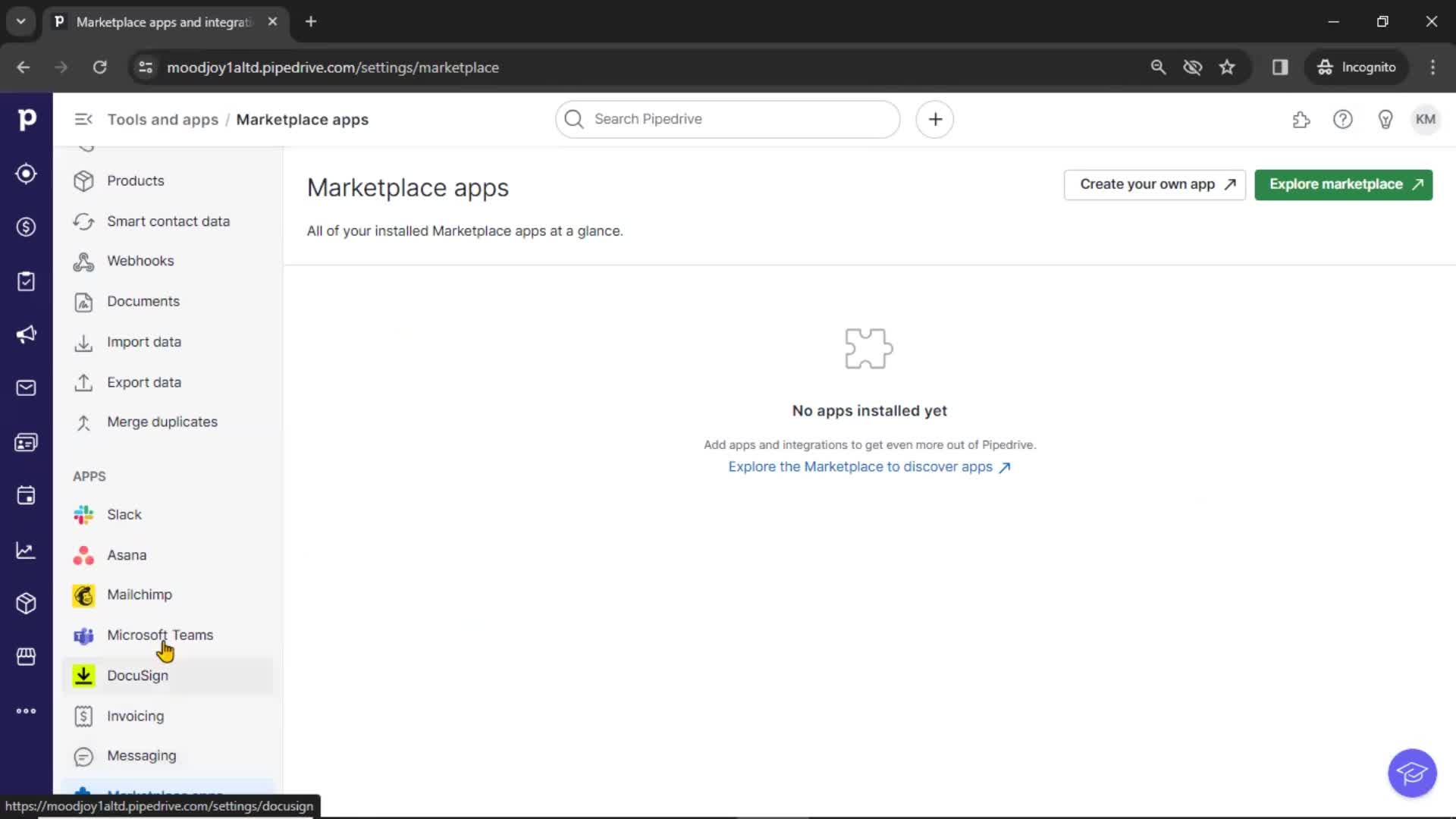The height and width of the screenshot is (819, 1456).
Task: Open Slack app settings
Action: 168,515
